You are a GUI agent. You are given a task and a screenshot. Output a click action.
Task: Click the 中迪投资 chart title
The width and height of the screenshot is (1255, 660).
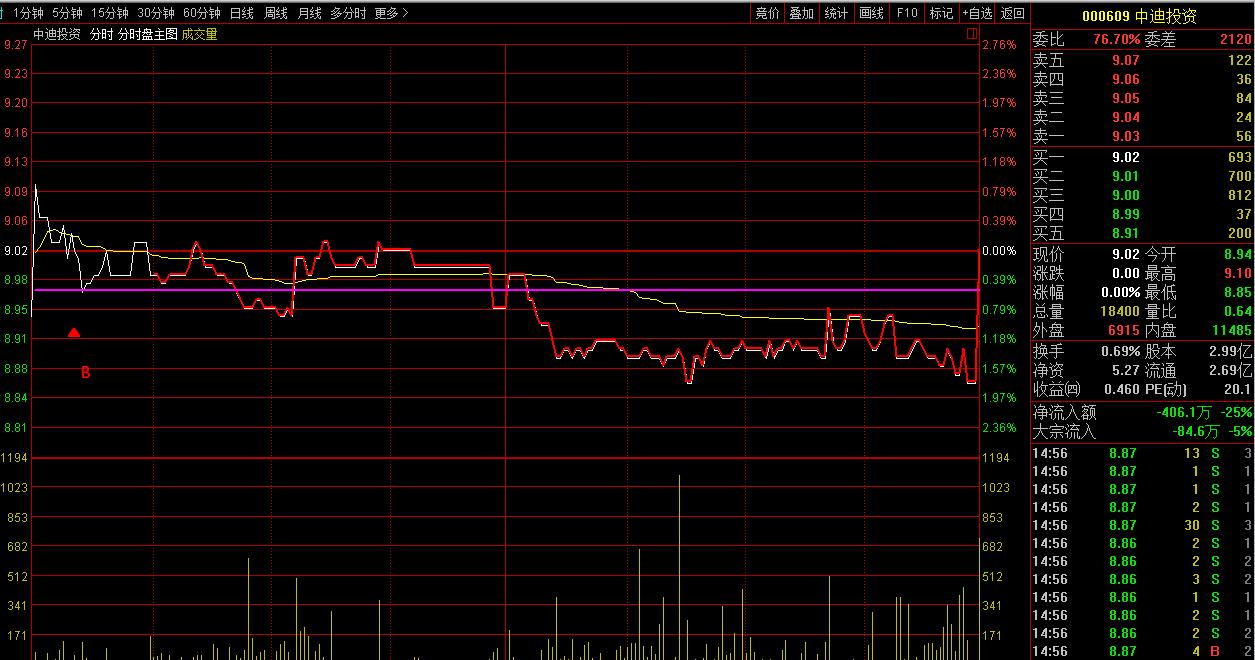tap(57, 34)
